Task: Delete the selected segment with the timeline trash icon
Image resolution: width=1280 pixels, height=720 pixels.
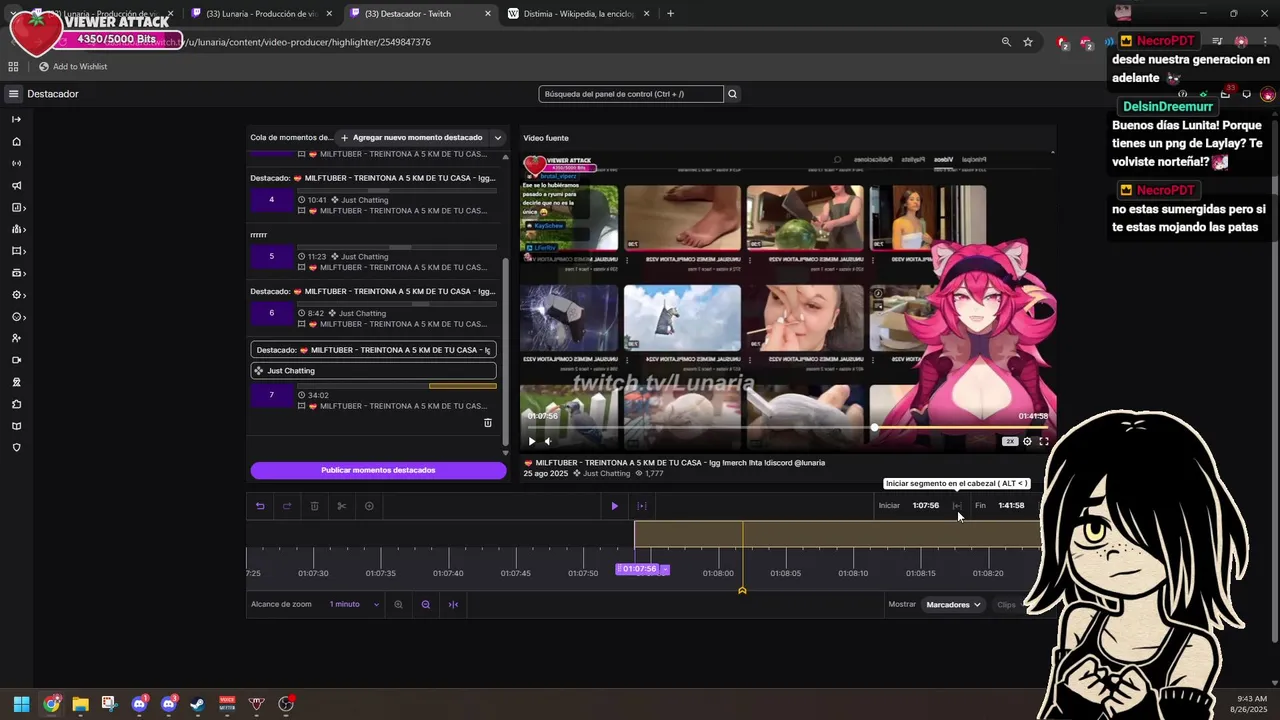Action: tap(314, 506)
